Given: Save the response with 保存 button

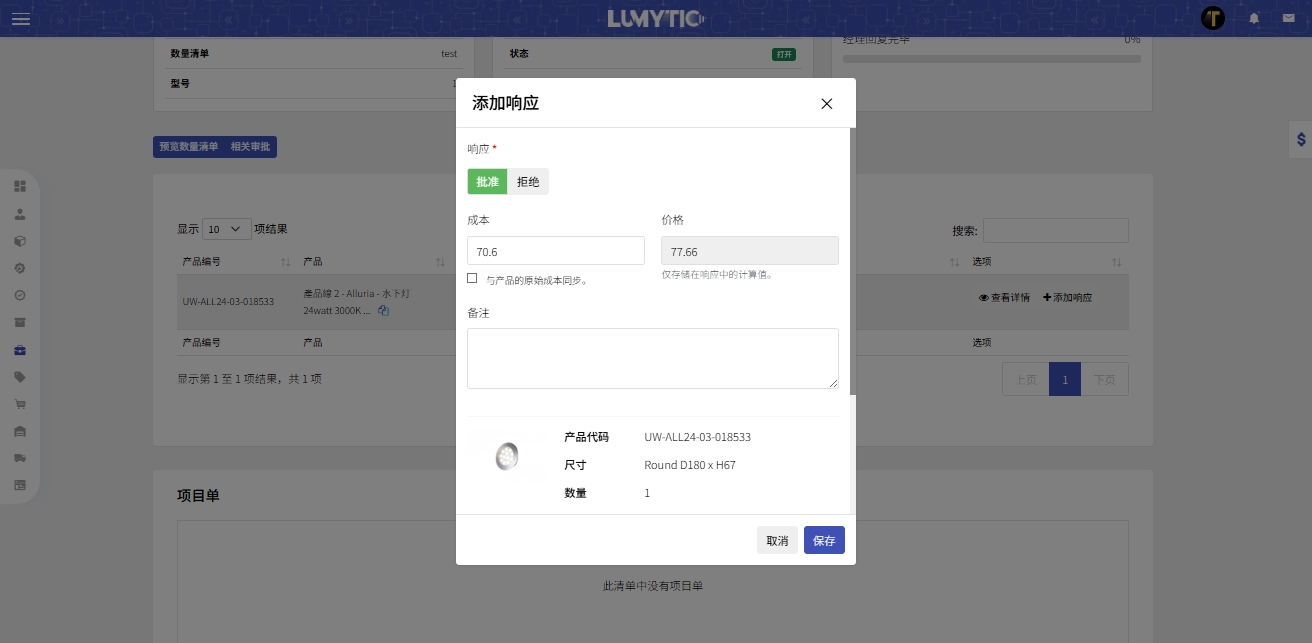Looking at the screenshot, I should tap(824, 540).
